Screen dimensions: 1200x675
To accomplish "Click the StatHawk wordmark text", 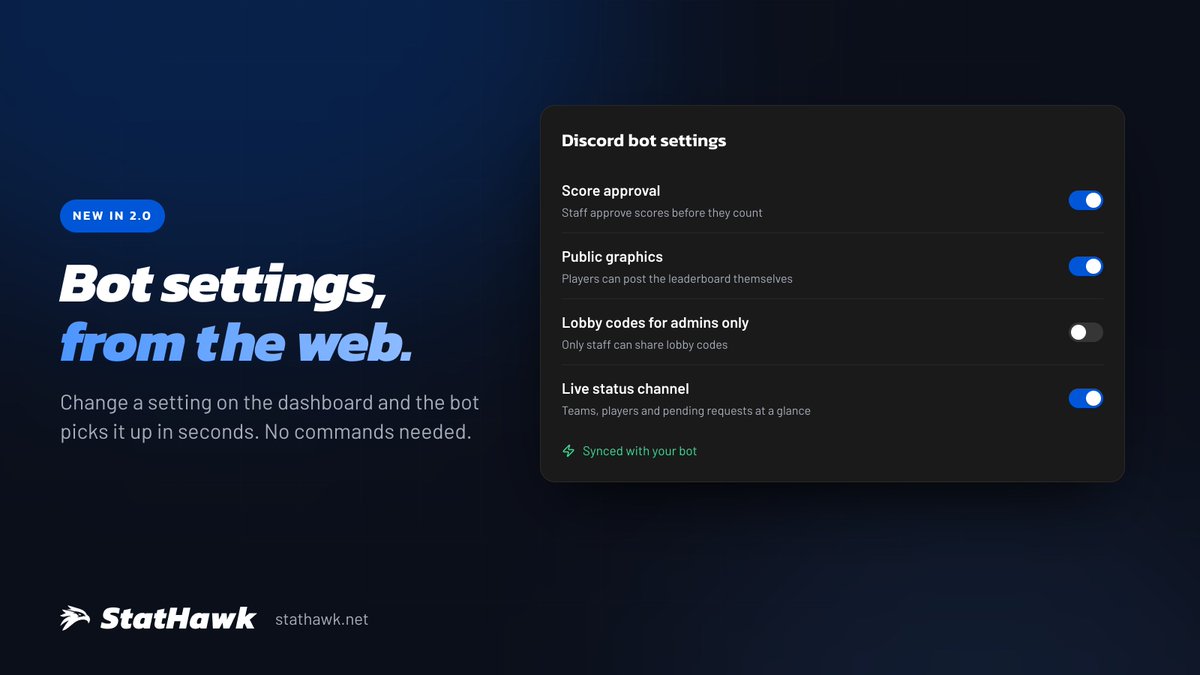I will coord(178,619).
